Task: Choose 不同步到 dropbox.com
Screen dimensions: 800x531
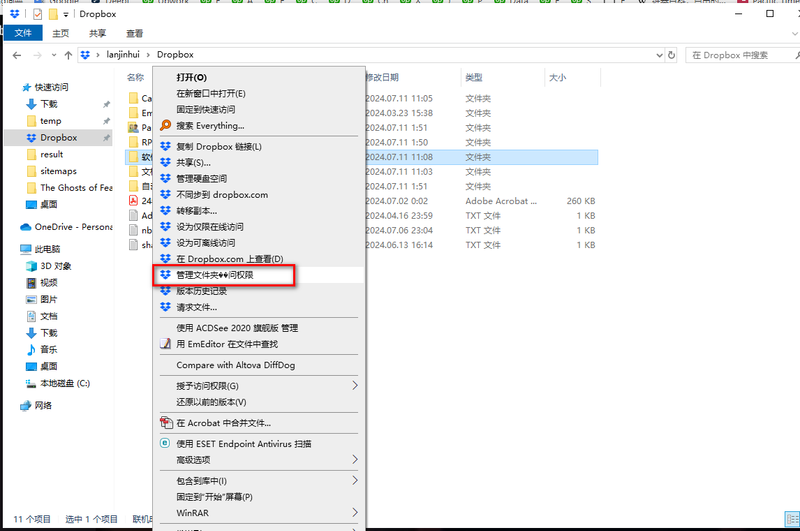Action: click(x=258, y=195)
